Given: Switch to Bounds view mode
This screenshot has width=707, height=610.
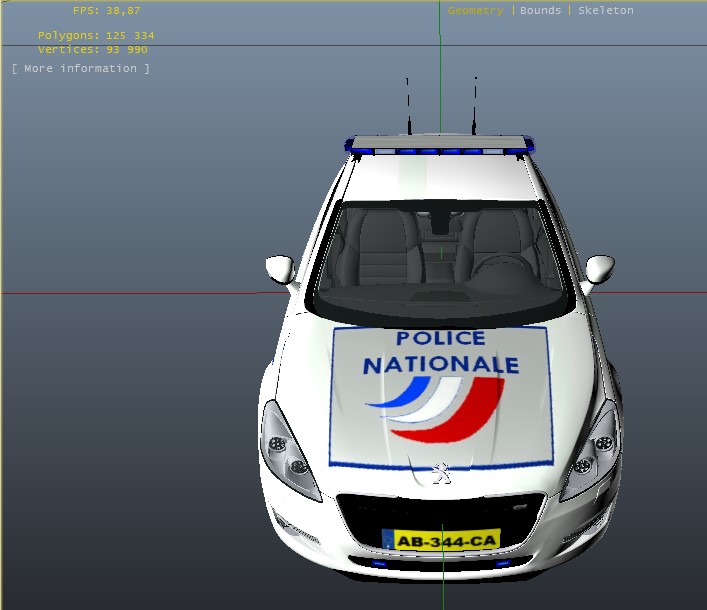Looking at the screenshot, I should pyautogui.click(x=540, y=10).
